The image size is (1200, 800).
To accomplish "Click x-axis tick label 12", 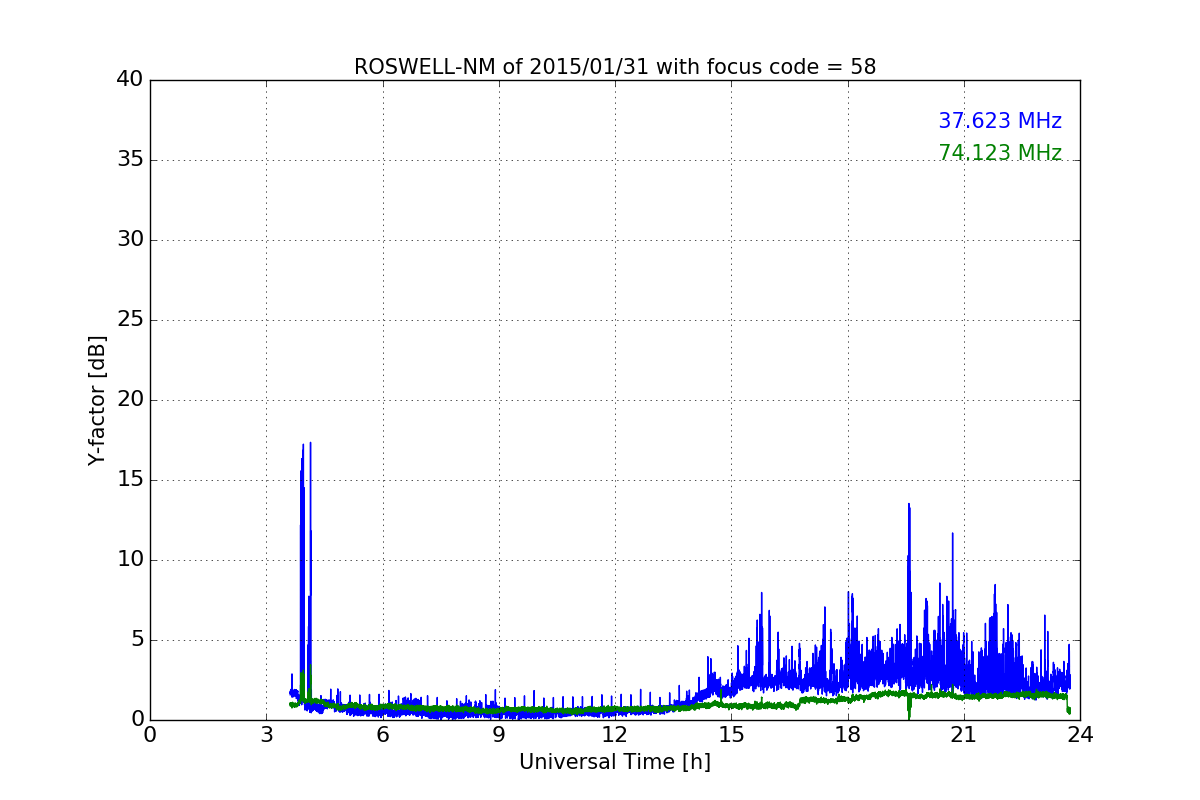I will (615, 735).
